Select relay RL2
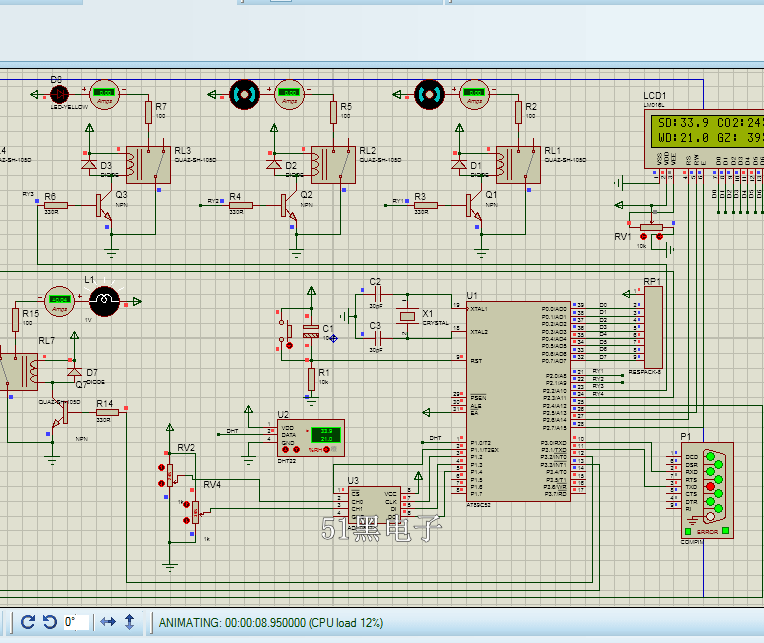This screenshot has width=764, height=643. click(x=333, y=165)
